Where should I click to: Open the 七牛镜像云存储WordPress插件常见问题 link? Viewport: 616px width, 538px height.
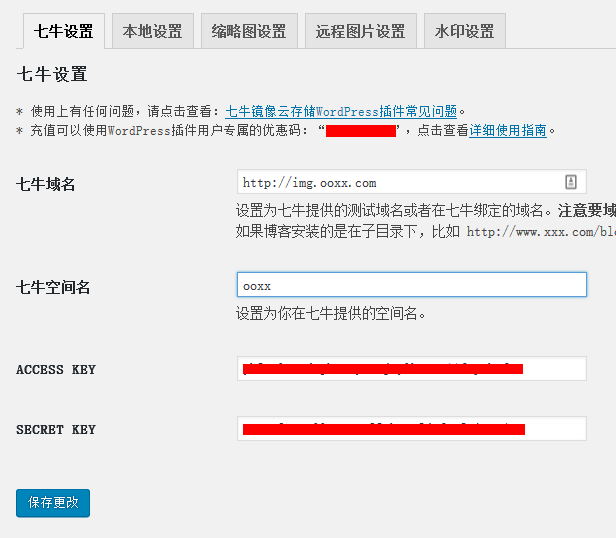pos(341,111)
